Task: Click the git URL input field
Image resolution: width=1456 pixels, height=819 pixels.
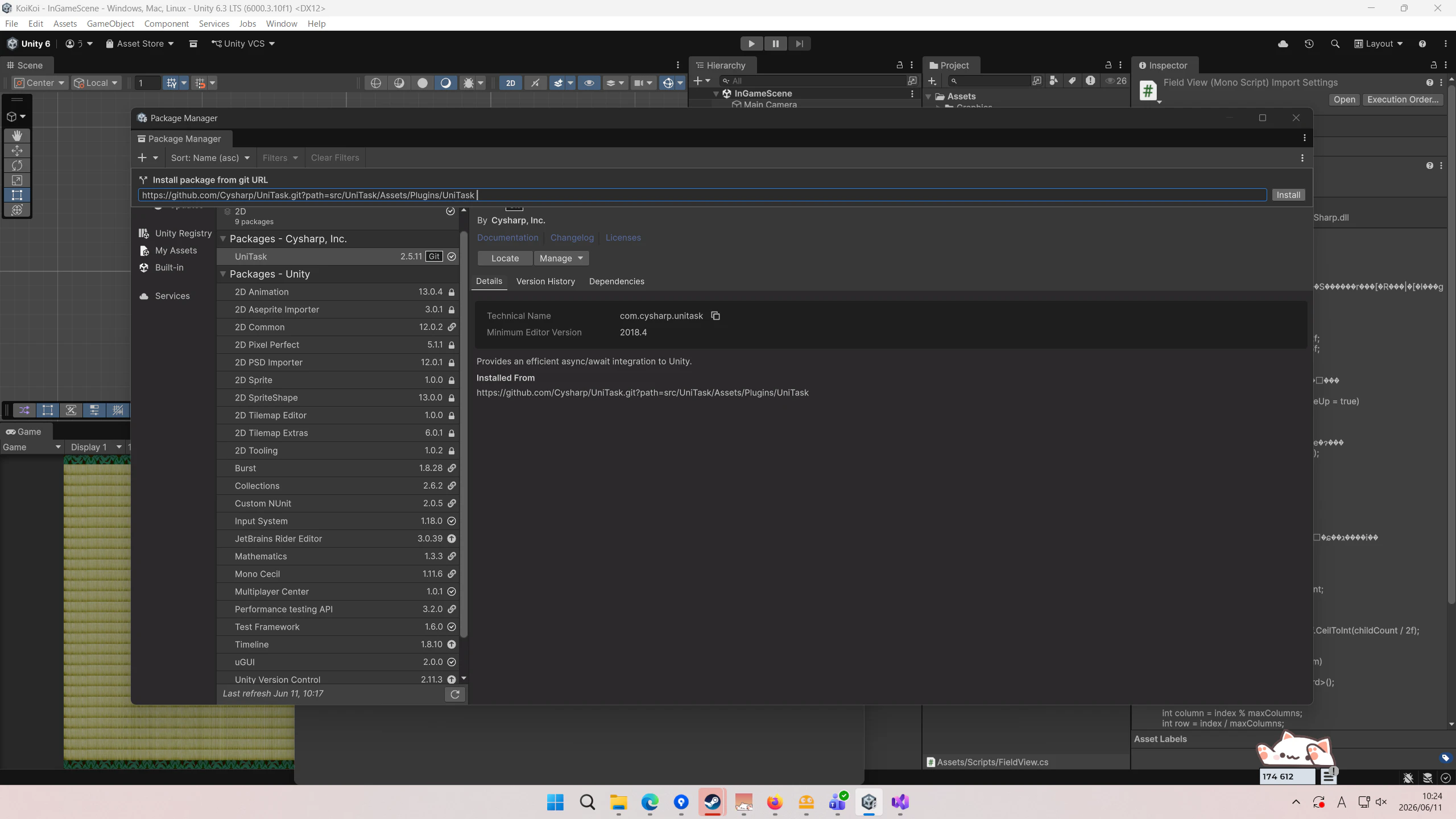Action: pyautogui.click(x=702, y=195)
